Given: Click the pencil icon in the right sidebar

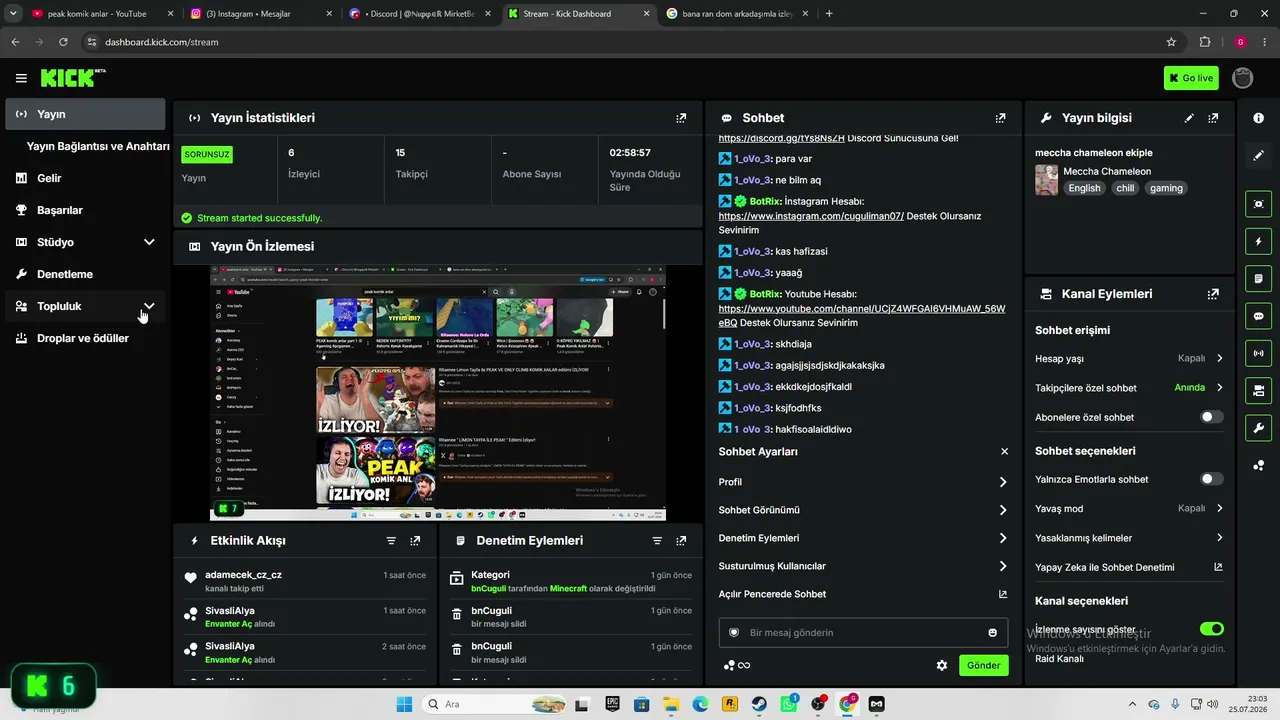Looking at the screenshot, I should pyautogui.click(x=1258, y=155).
